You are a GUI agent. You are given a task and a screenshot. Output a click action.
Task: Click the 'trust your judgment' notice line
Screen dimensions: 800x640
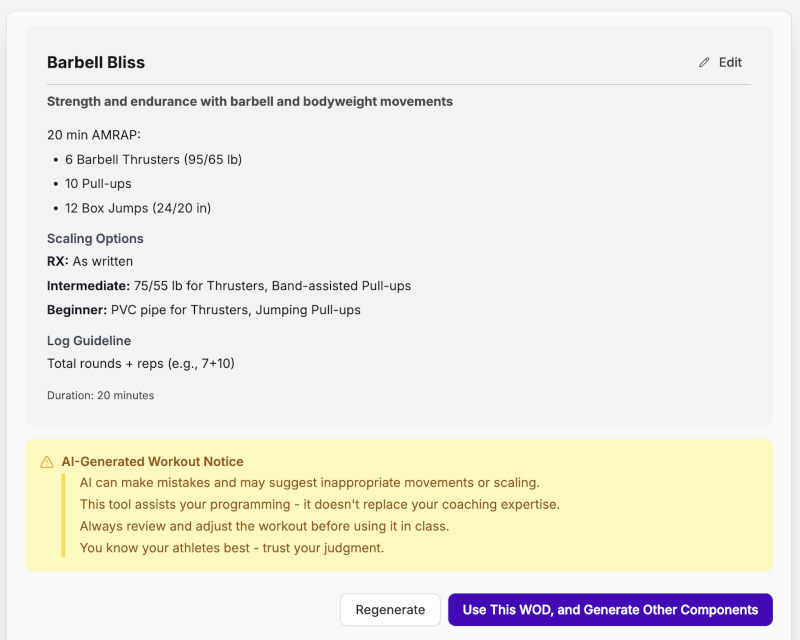tap(232, 548)
